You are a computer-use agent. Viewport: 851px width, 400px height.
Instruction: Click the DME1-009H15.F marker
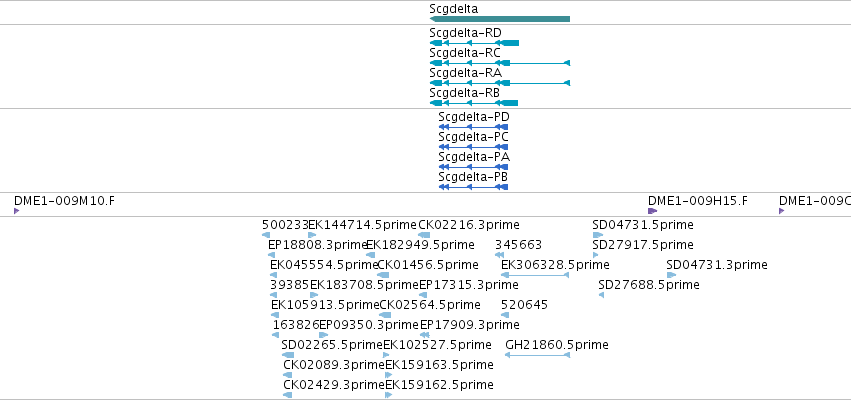pyautogui.click(x=653, y=211)
